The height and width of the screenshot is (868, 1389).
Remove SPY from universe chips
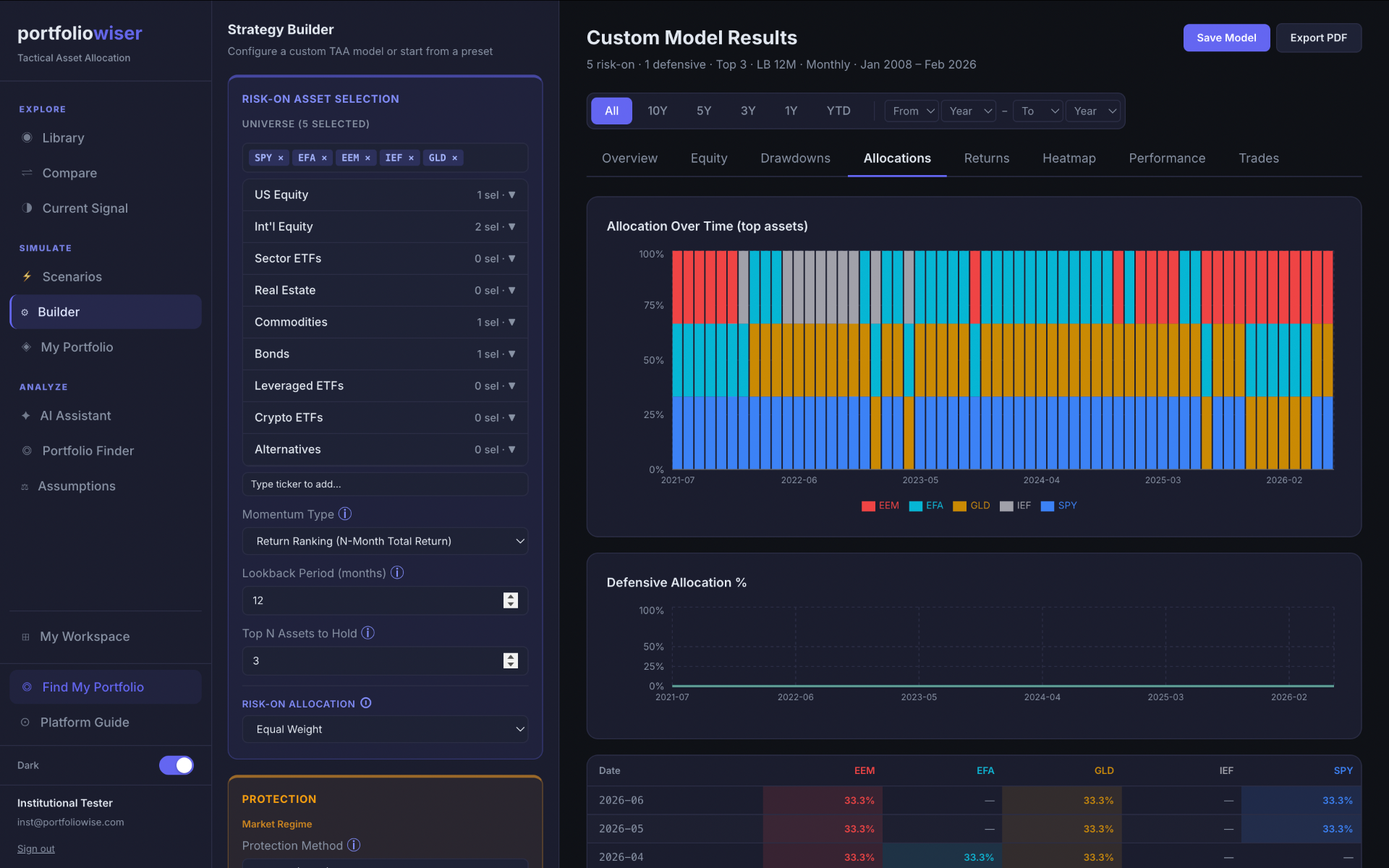tap(281, 158)
